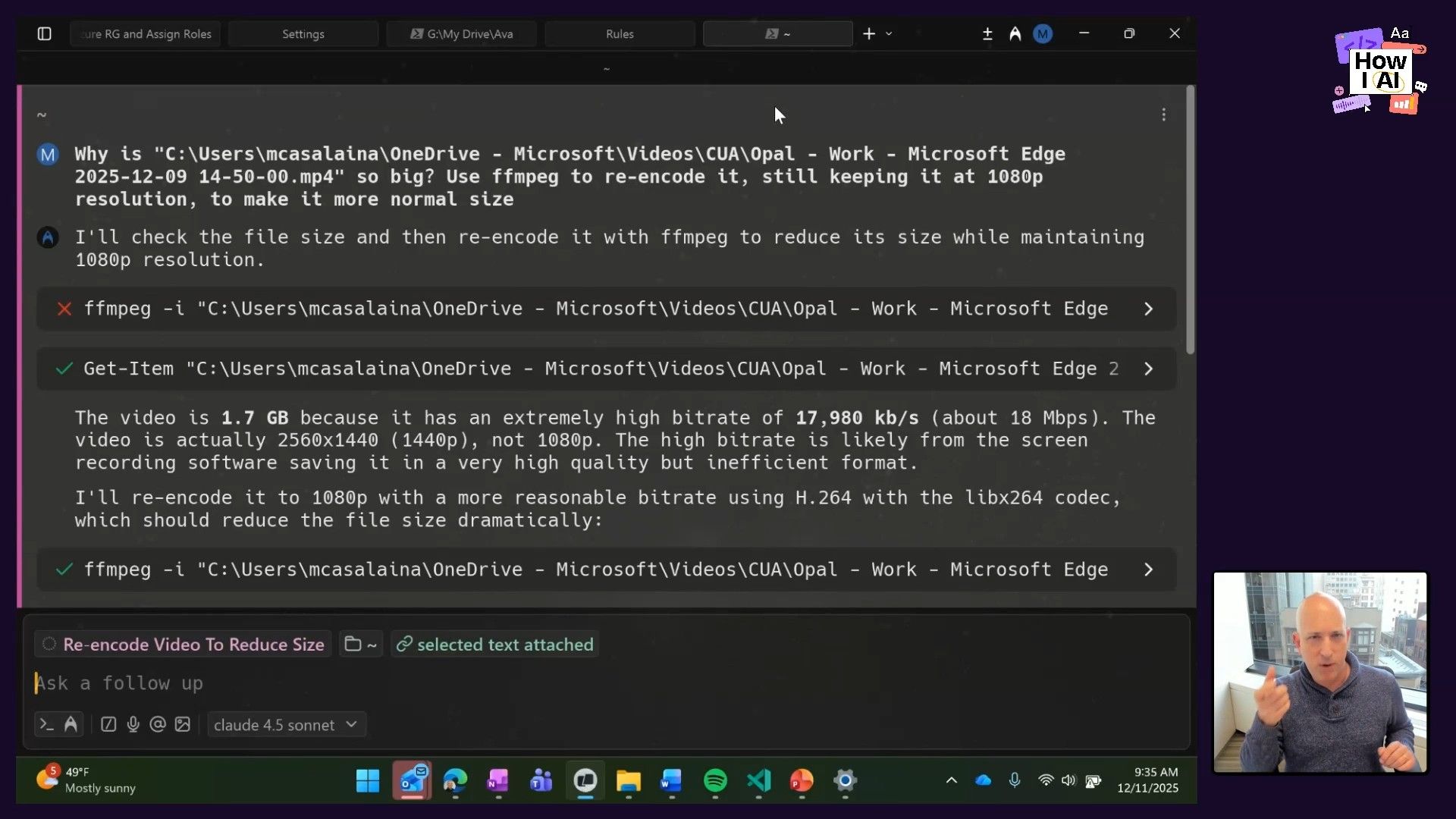The width and height of the screenshot is (1456, 819).
Task: Click the @ add context icon
Action: [x=158, y=725]
